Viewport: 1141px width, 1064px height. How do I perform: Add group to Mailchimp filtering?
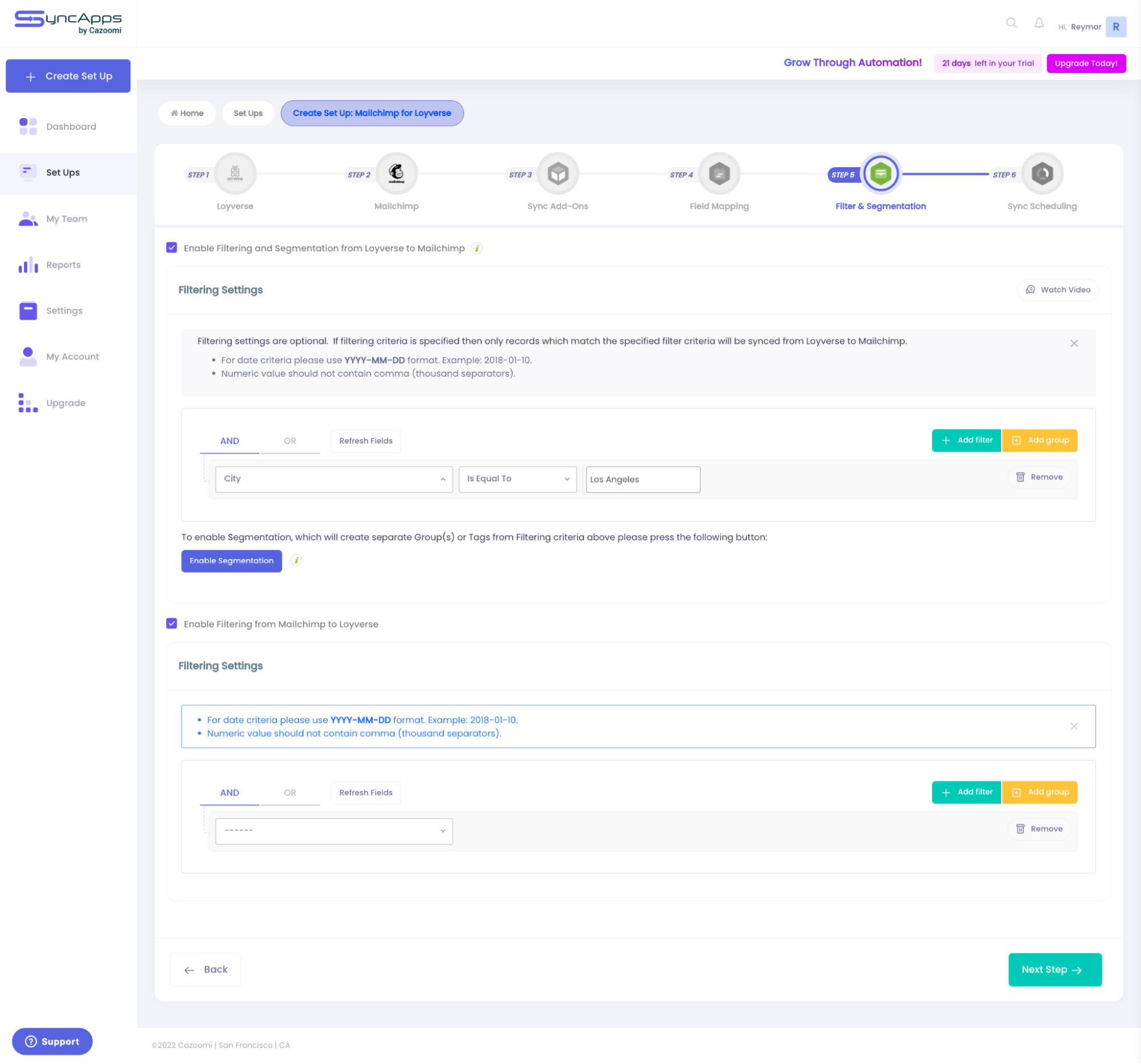[x=1040, y=792]
